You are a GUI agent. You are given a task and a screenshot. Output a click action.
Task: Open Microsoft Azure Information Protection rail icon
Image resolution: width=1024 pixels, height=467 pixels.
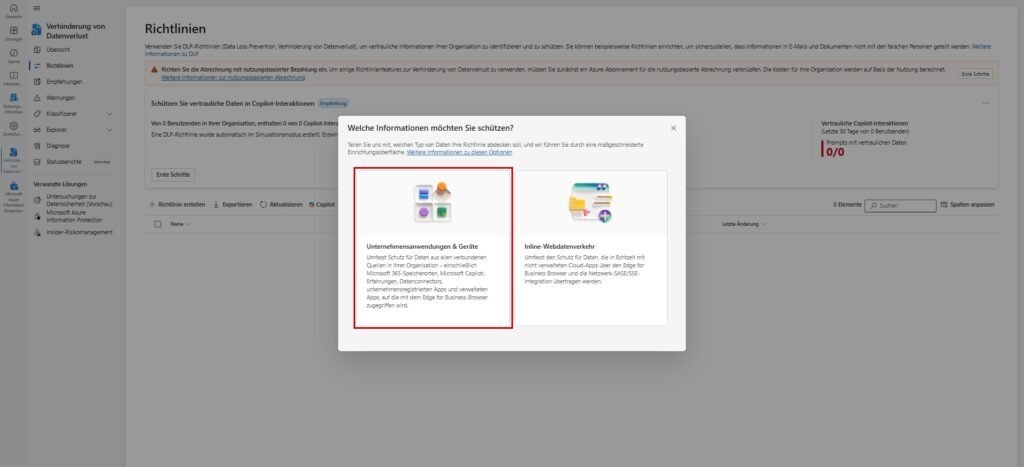13,190
